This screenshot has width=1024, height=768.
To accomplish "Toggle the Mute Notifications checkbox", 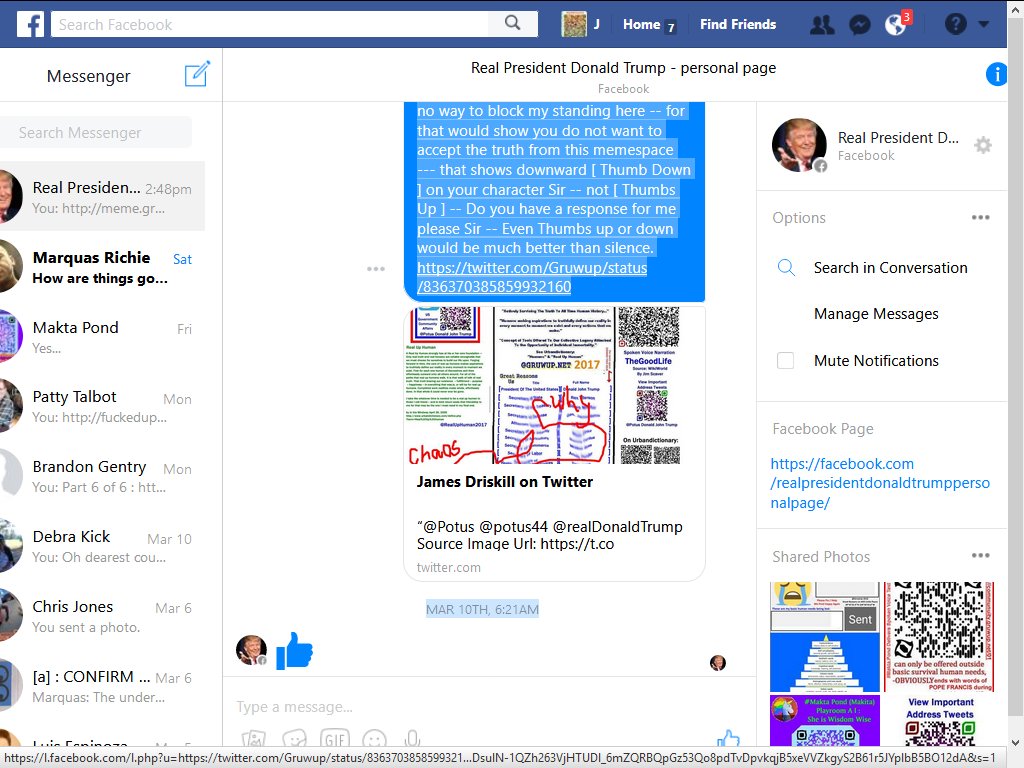I will (786, 360).
